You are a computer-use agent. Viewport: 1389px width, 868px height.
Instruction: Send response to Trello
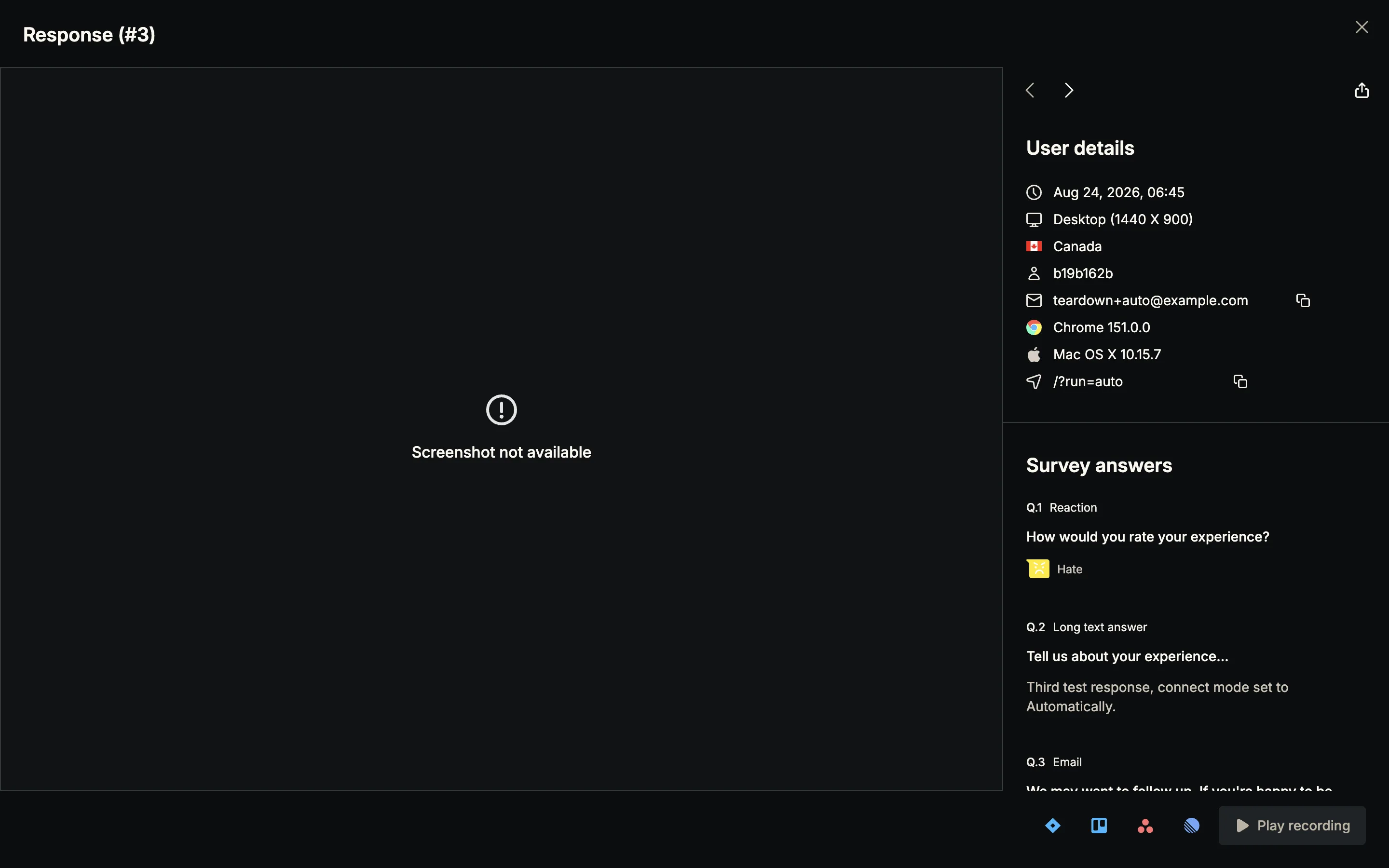tap(1099, 826)
